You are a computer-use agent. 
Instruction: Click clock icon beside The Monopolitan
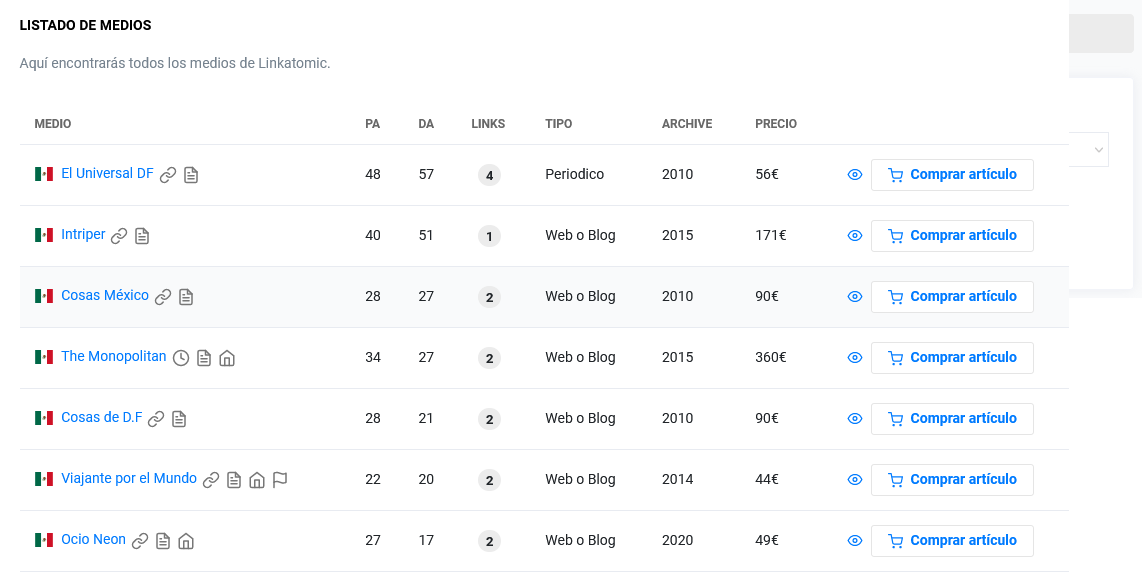(181, 358)
